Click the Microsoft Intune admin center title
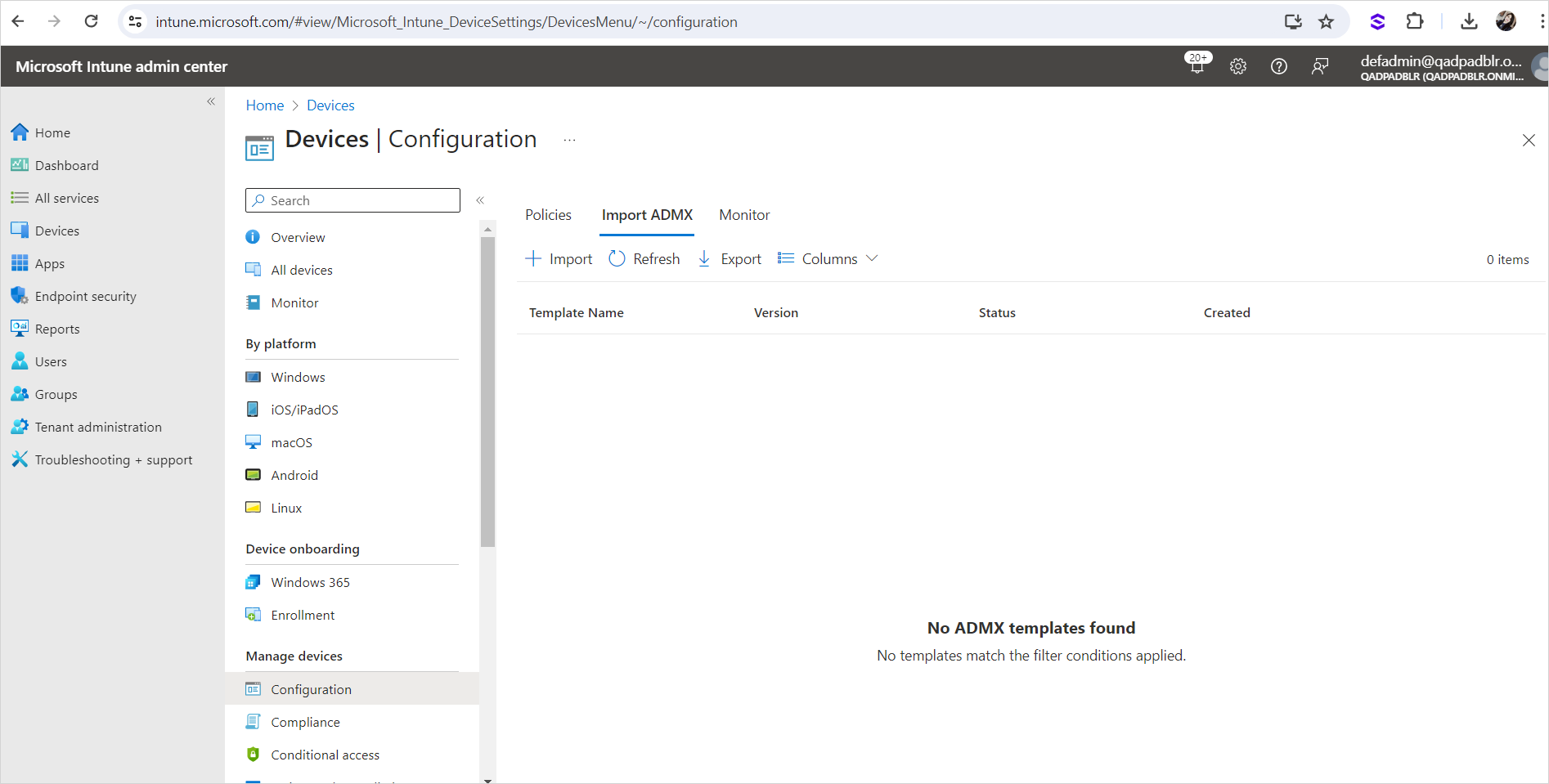This screenshot has width=1549, height=784. tap(121, 67)
